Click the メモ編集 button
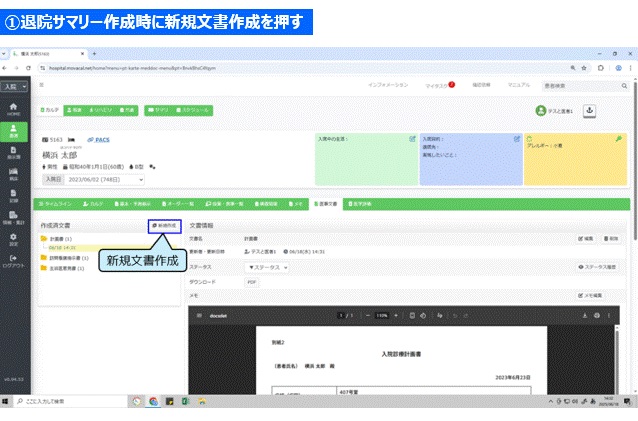638x421 pixels. [590, 296]
